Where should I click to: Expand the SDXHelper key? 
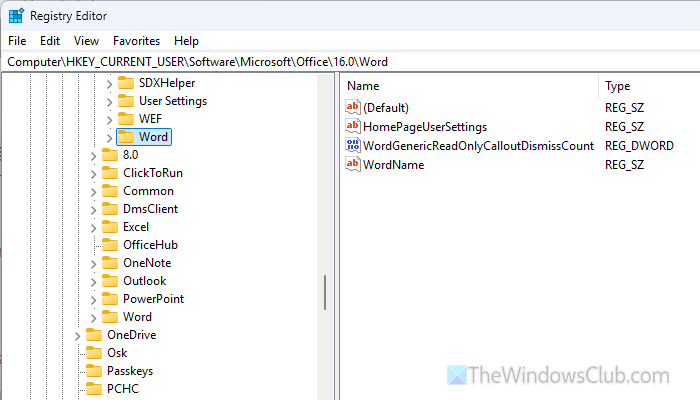(109, 83)
